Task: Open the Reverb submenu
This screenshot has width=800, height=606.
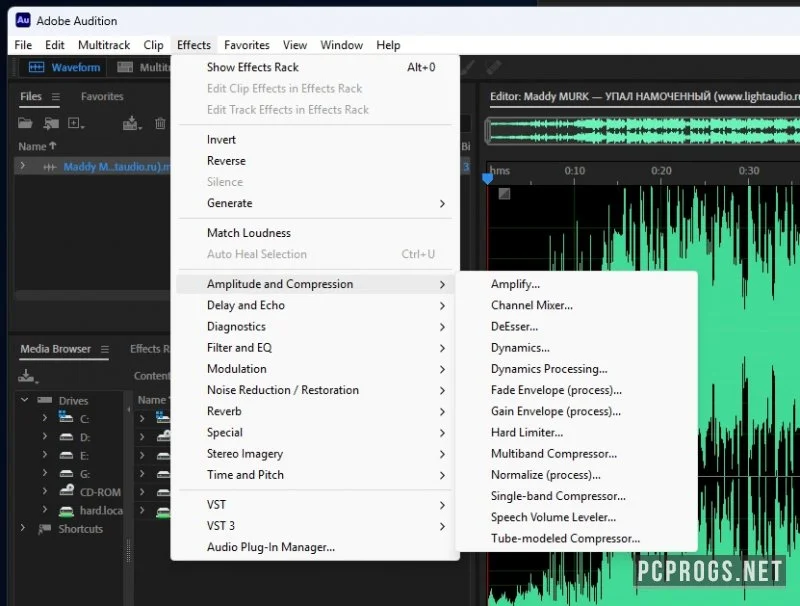Action: [315, 412]
